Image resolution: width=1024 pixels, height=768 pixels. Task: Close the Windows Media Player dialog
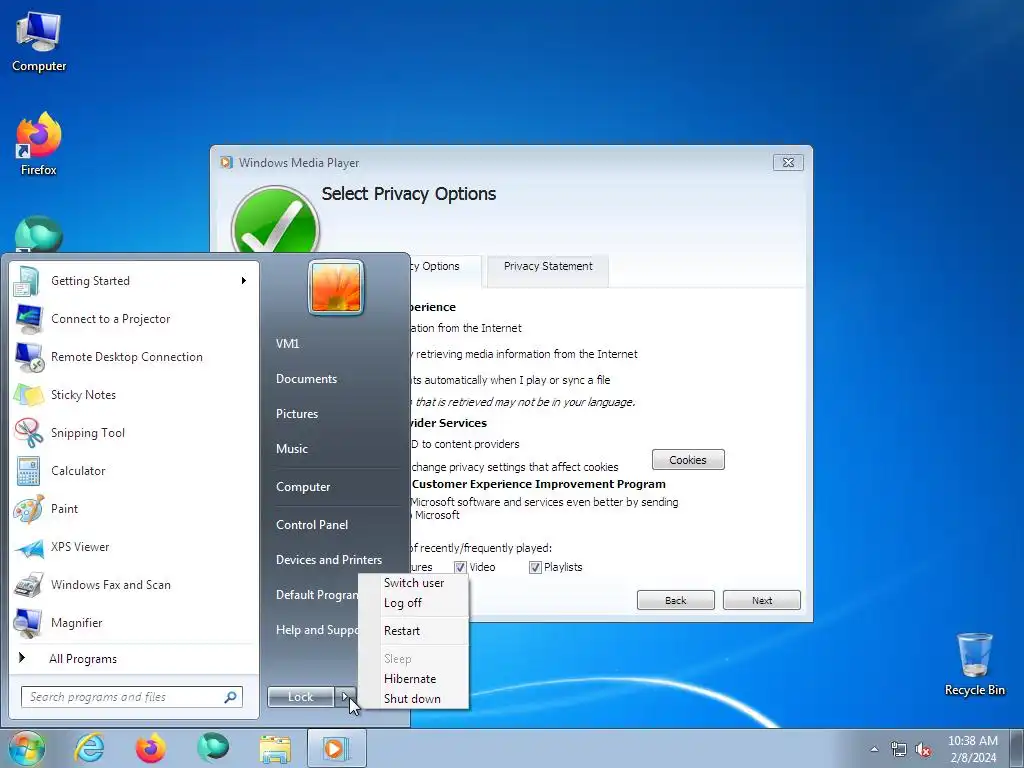click(788, 163)
